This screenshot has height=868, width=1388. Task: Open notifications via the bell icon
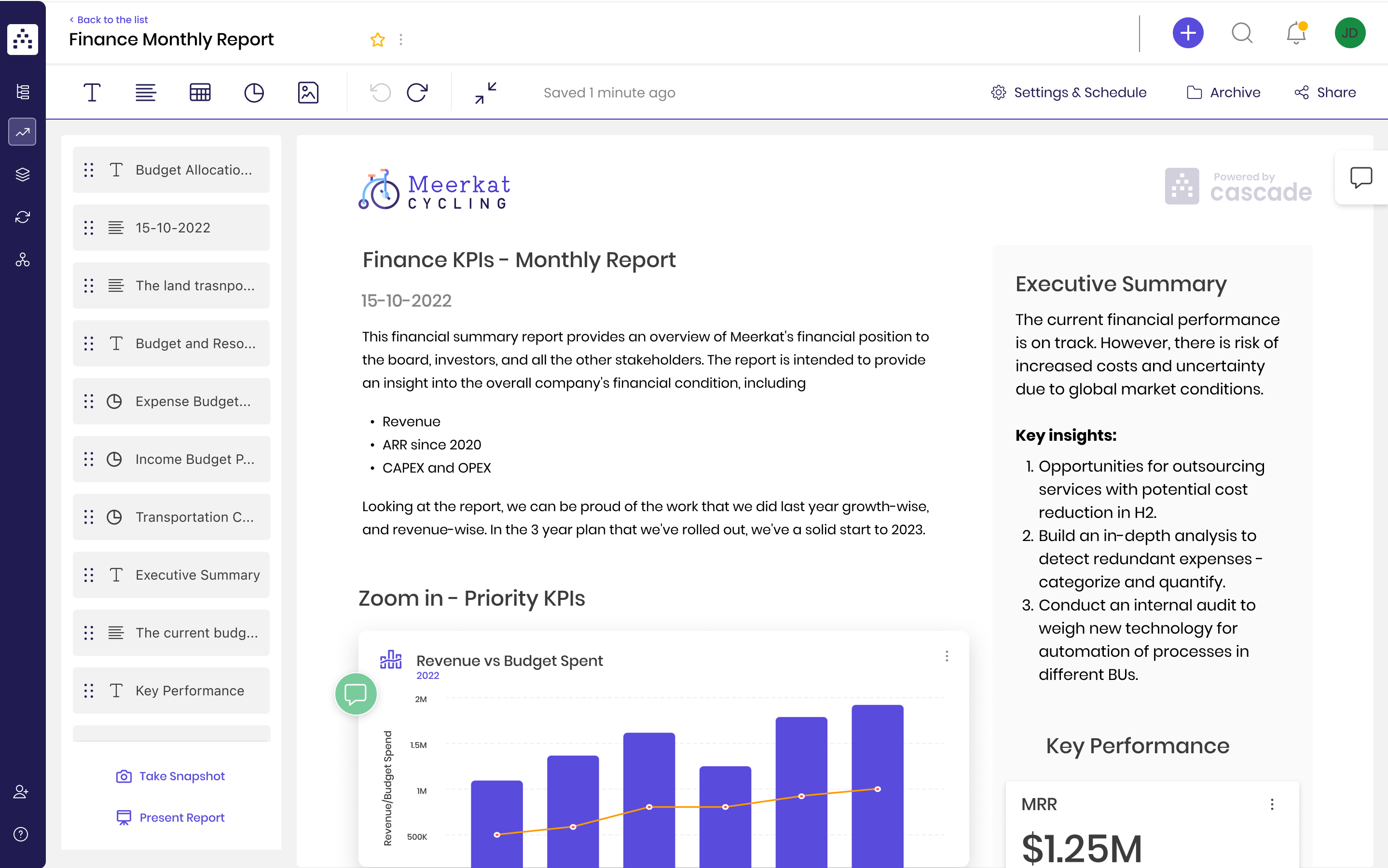[1295, 33]
